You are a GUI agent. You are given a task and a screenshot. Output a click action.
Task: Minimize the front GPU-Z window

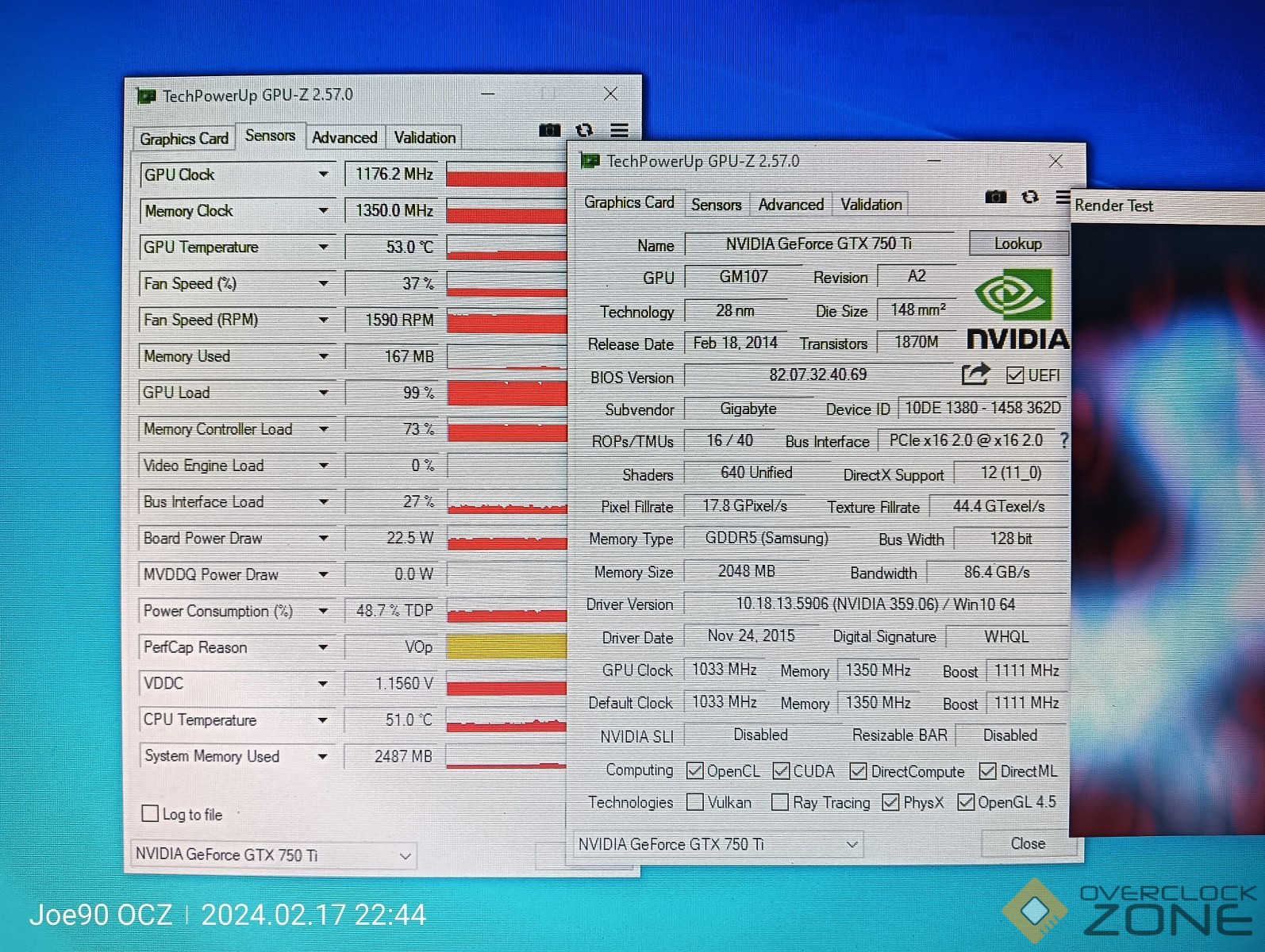pos(934,161)
